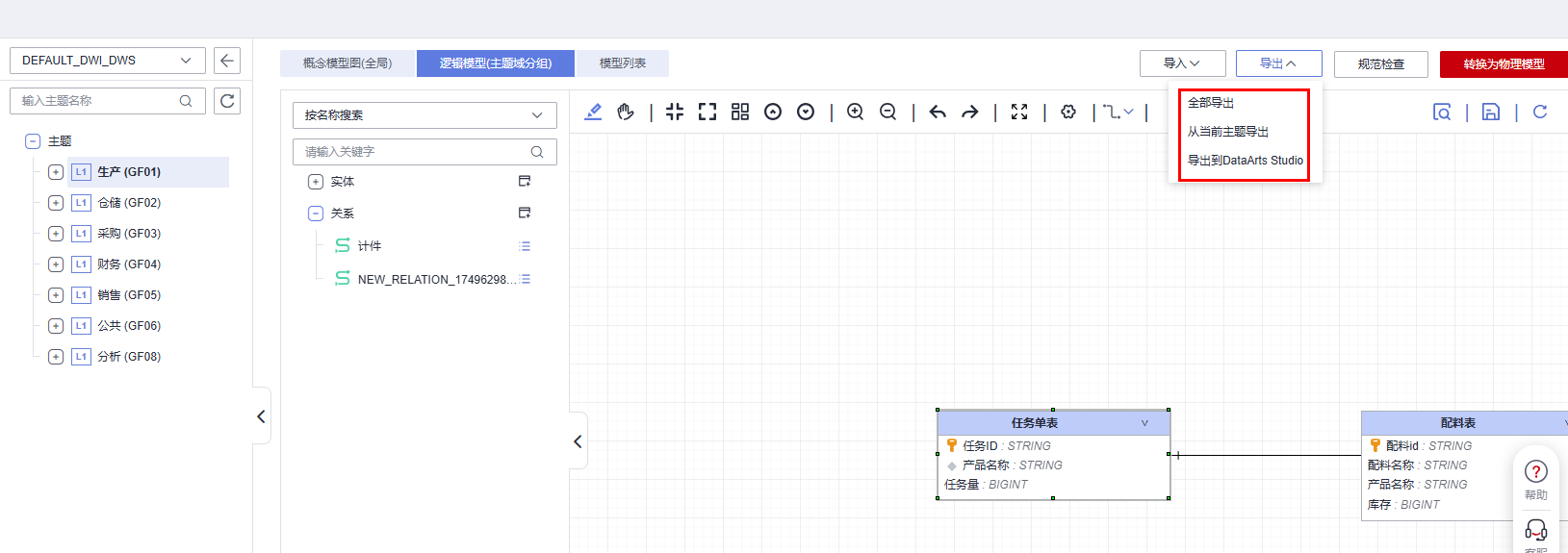Collapse the 任务单表 entity chevron
This screenshot has width=1568, height=553.
(x=1144, y=423)
